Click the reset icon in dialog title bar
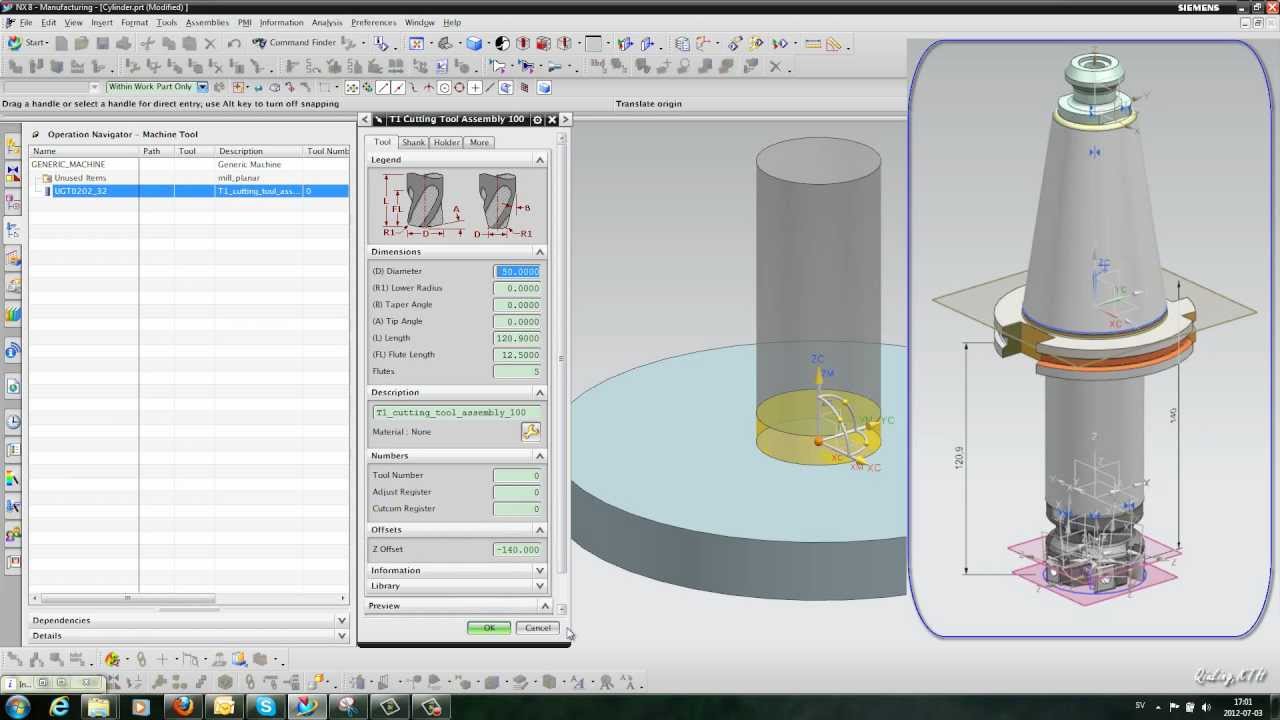This screenshot has height=720, width=1280. (x=537, y=119)
